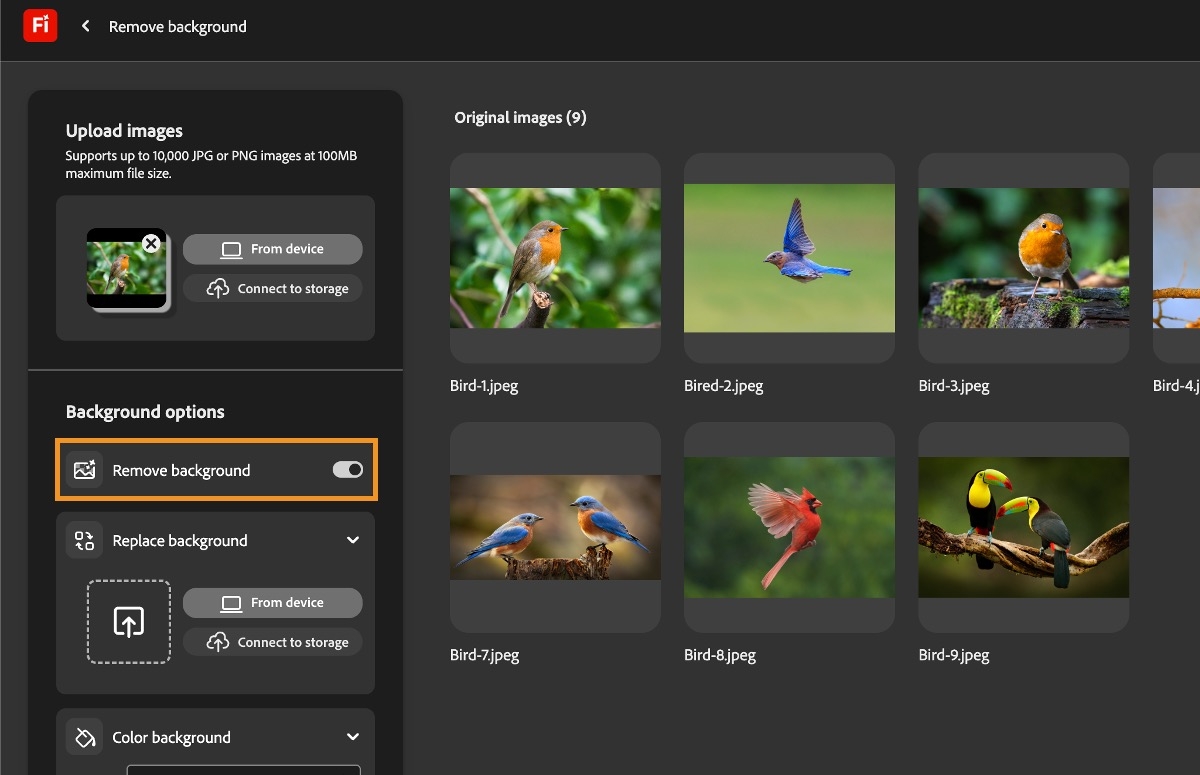The height and width of the screenshot is (775, 1200).
Task: Click the input field below Color background
Action: [x=243, y=770]
